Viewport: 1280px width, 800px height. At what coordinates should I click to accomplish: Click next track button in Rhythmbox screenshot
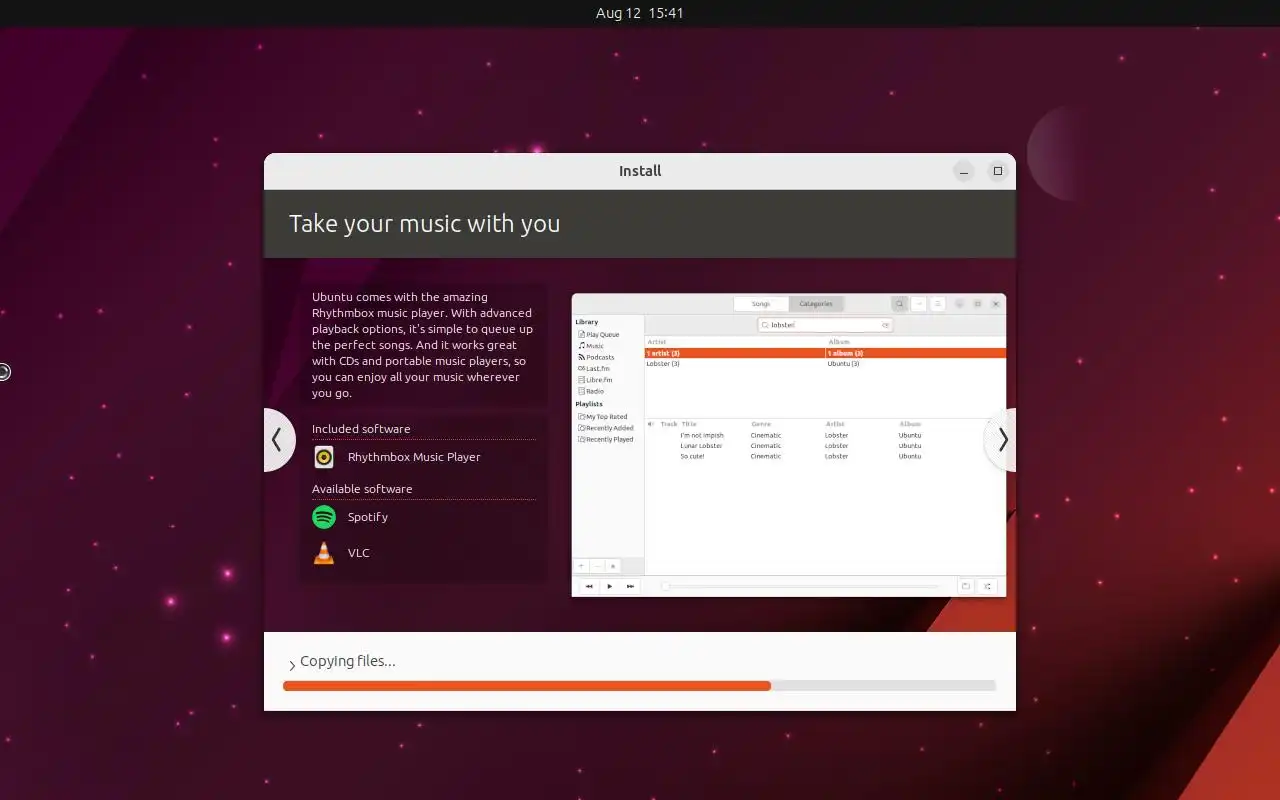630,586
